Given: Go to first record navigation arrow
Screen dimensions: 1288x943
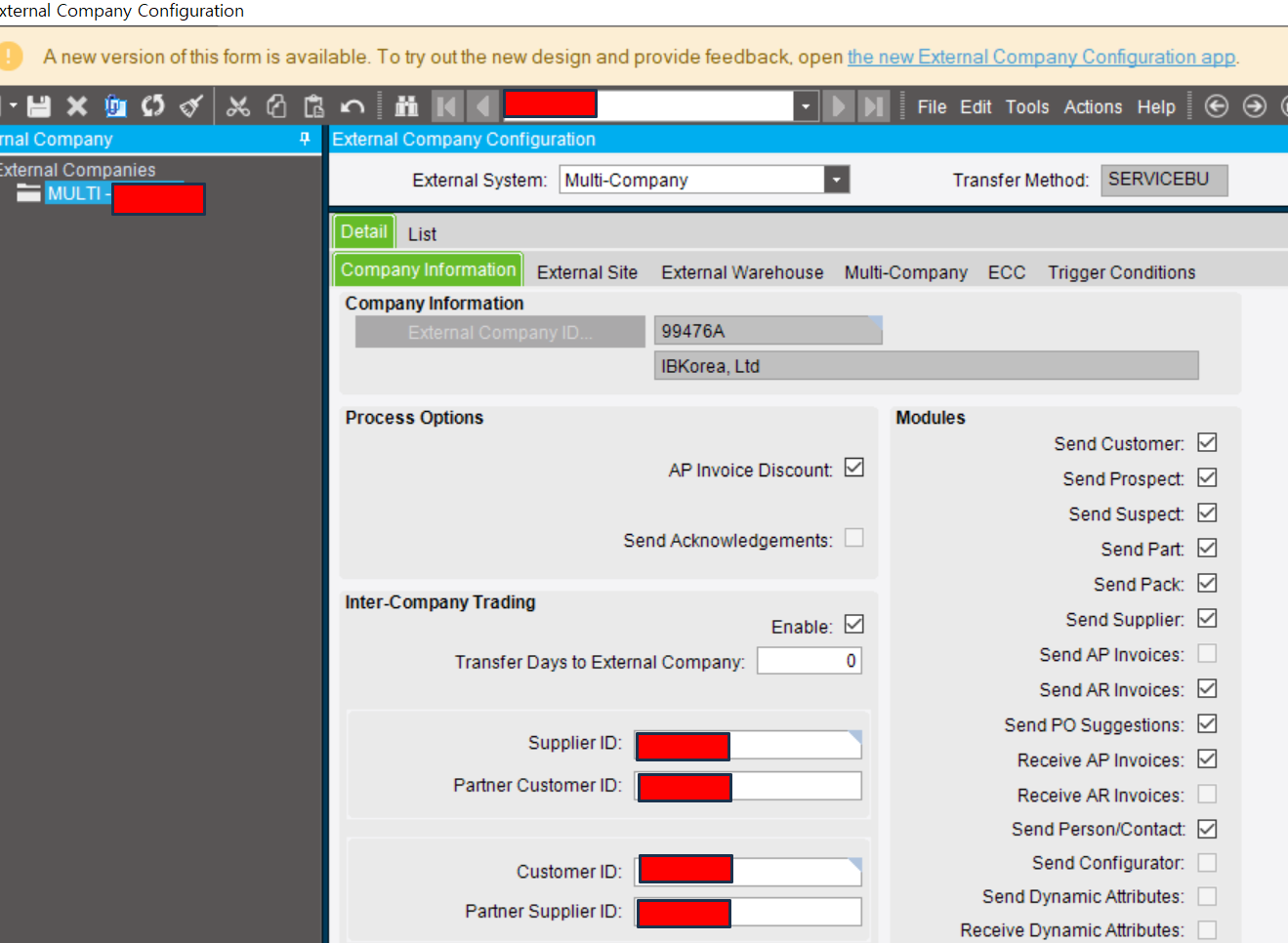Looking at the screenshot, I should coord(446,105).
